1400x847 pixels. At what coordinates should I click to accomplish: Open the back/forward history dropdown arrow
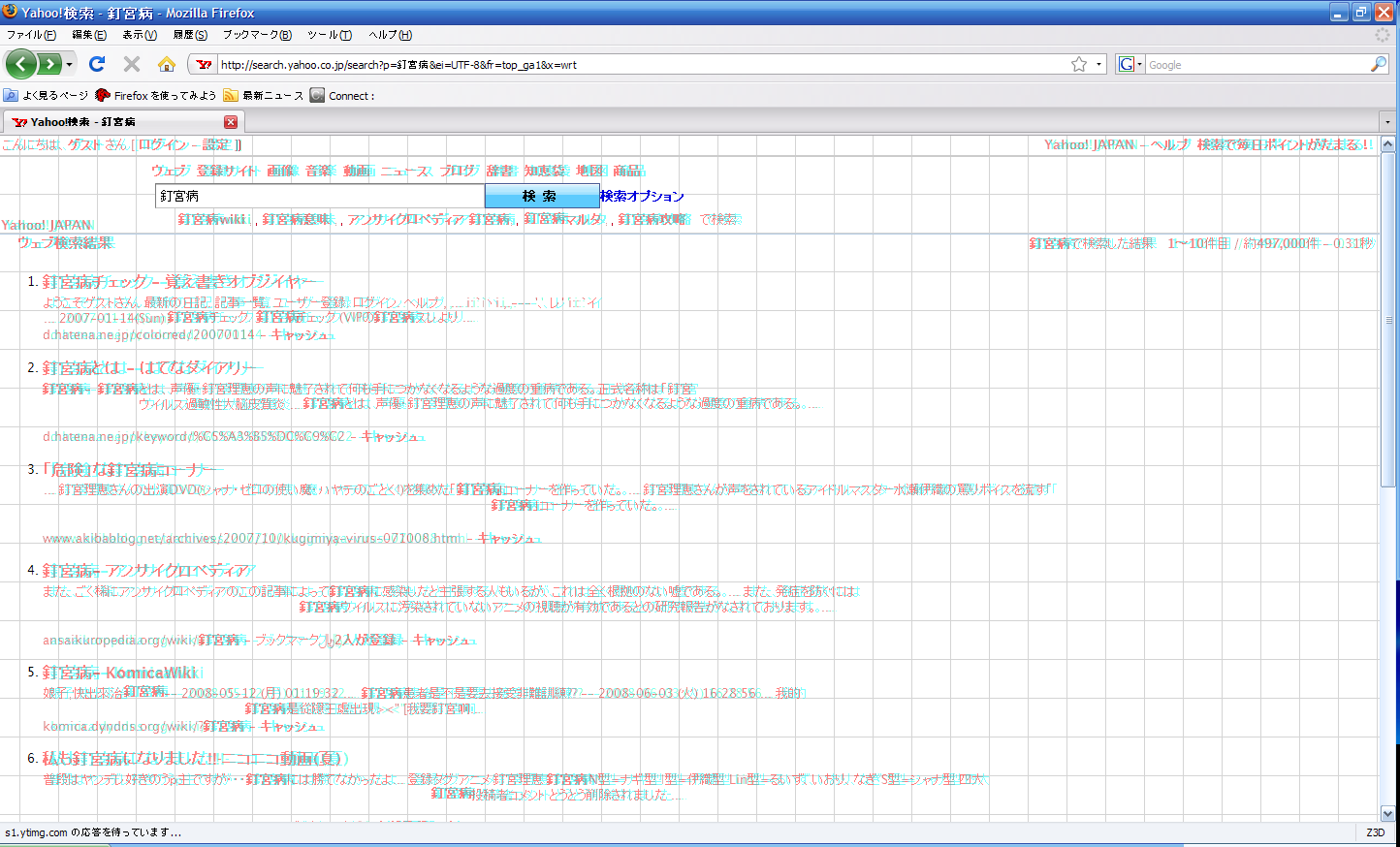tap(69, 65)
